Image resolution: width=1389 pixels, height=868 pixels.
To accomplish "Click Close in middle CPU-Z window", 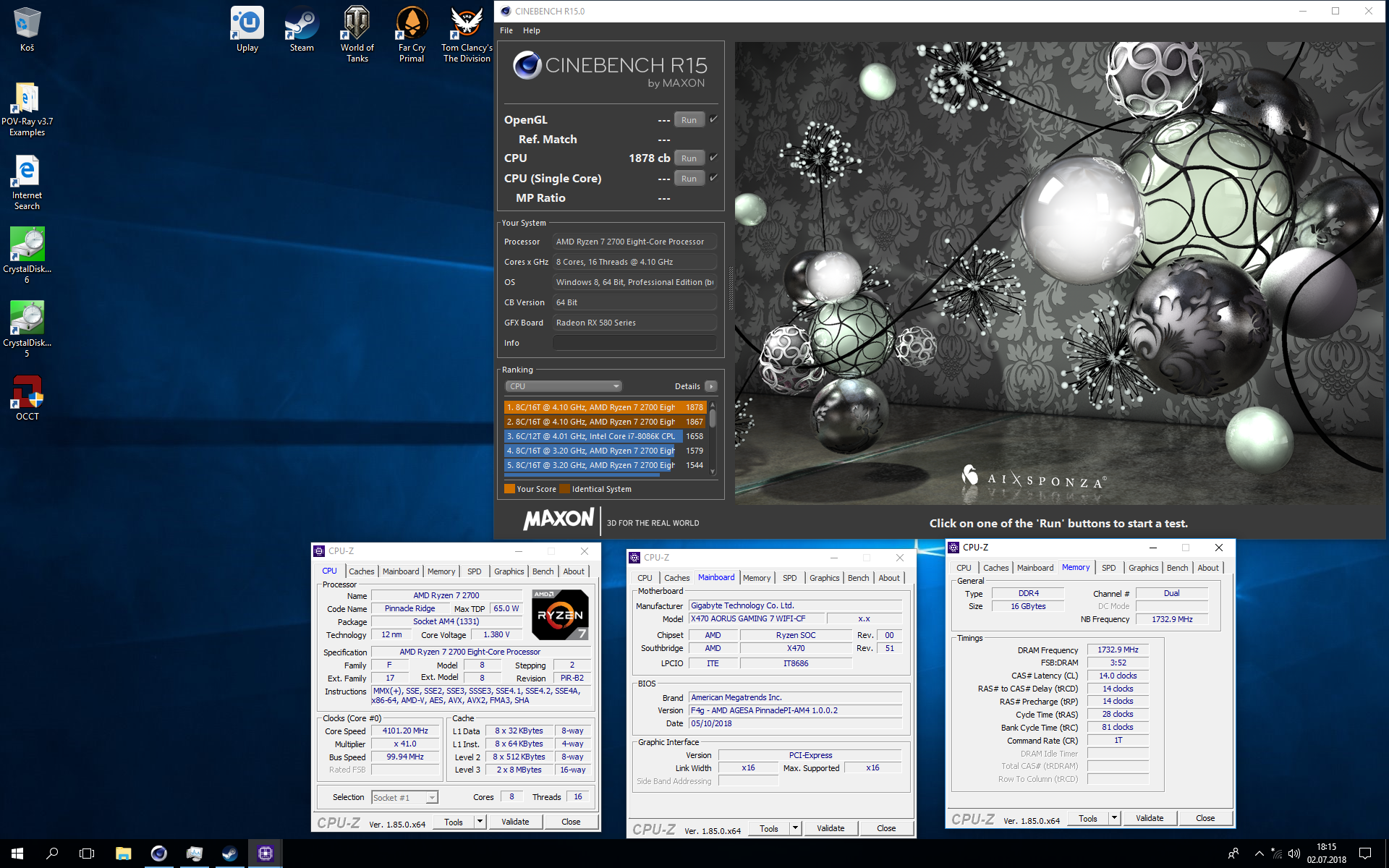I will pyautogui.click(x=886, y=828).
